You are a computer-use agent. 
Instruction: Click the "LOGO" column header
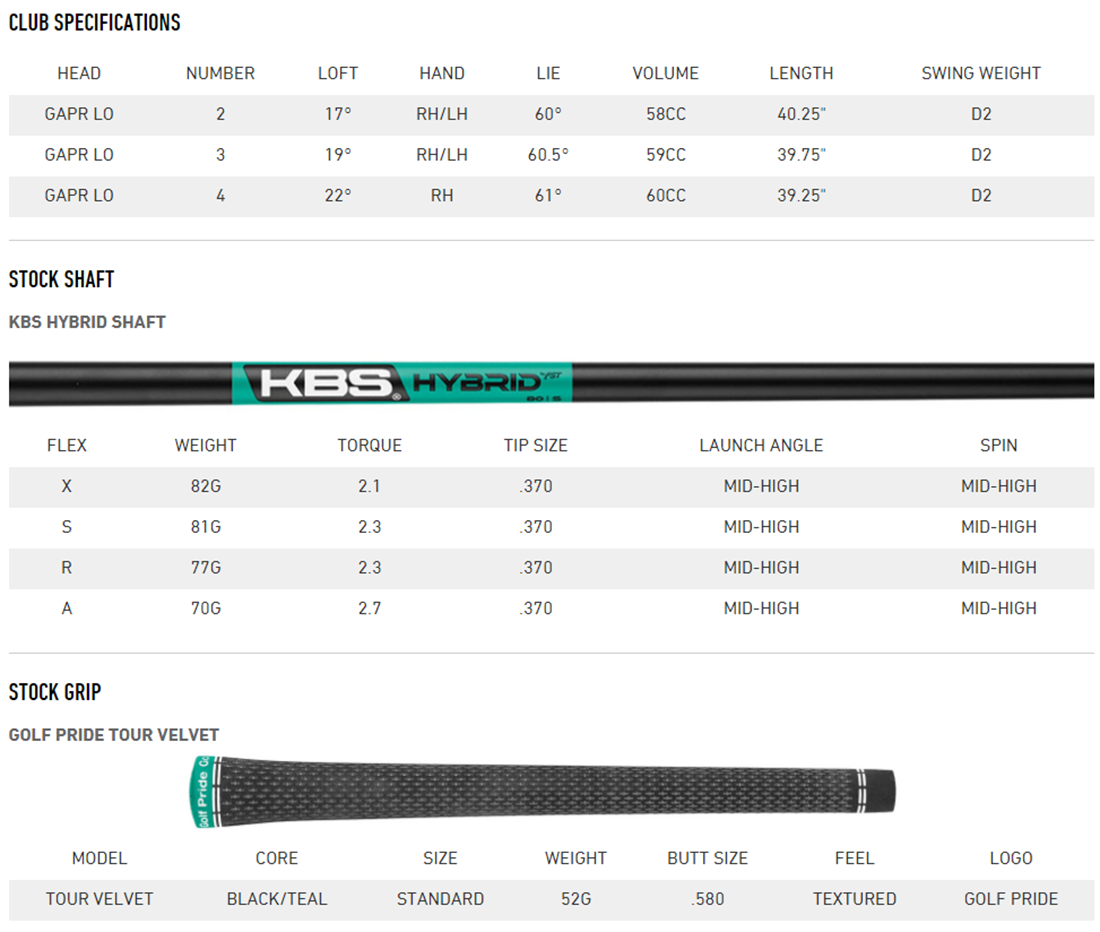pyautogui.click(x=1011, y=859)
